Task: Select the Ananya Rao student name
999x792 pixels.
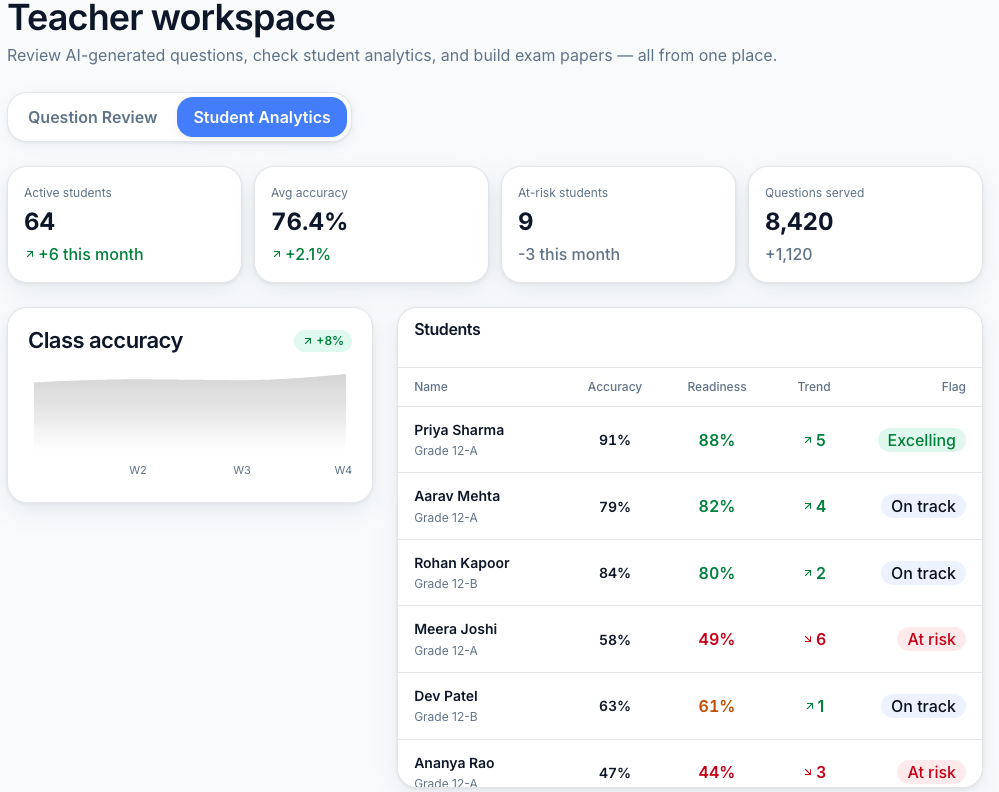Action: [454, 763]
